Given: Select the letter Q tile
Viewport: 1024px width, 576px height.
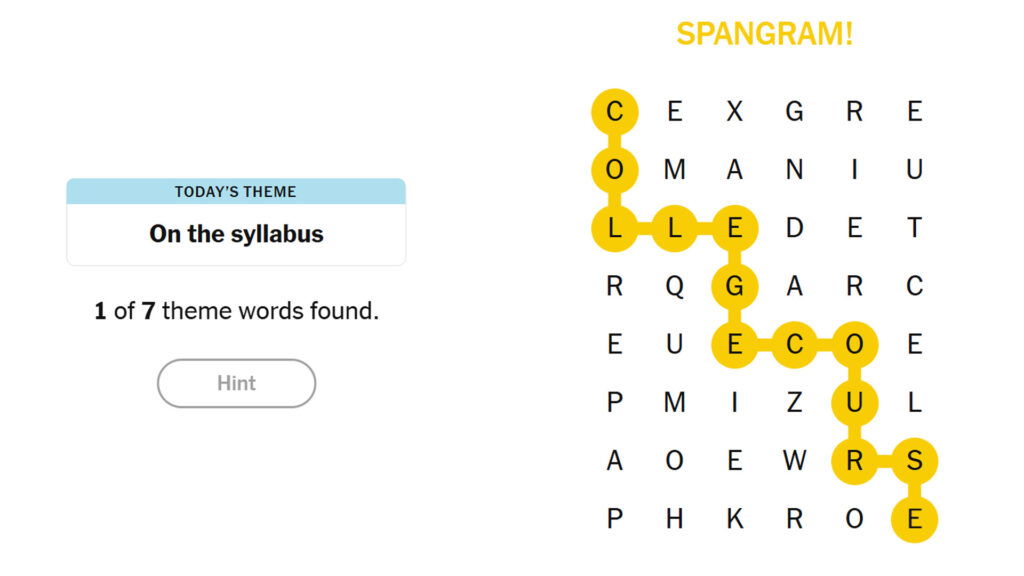Looking at the screenshot, I should click(675, 287).
